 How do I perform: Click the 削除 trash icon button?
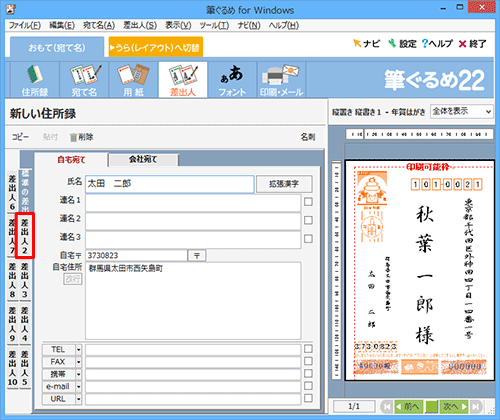point(81,137)
